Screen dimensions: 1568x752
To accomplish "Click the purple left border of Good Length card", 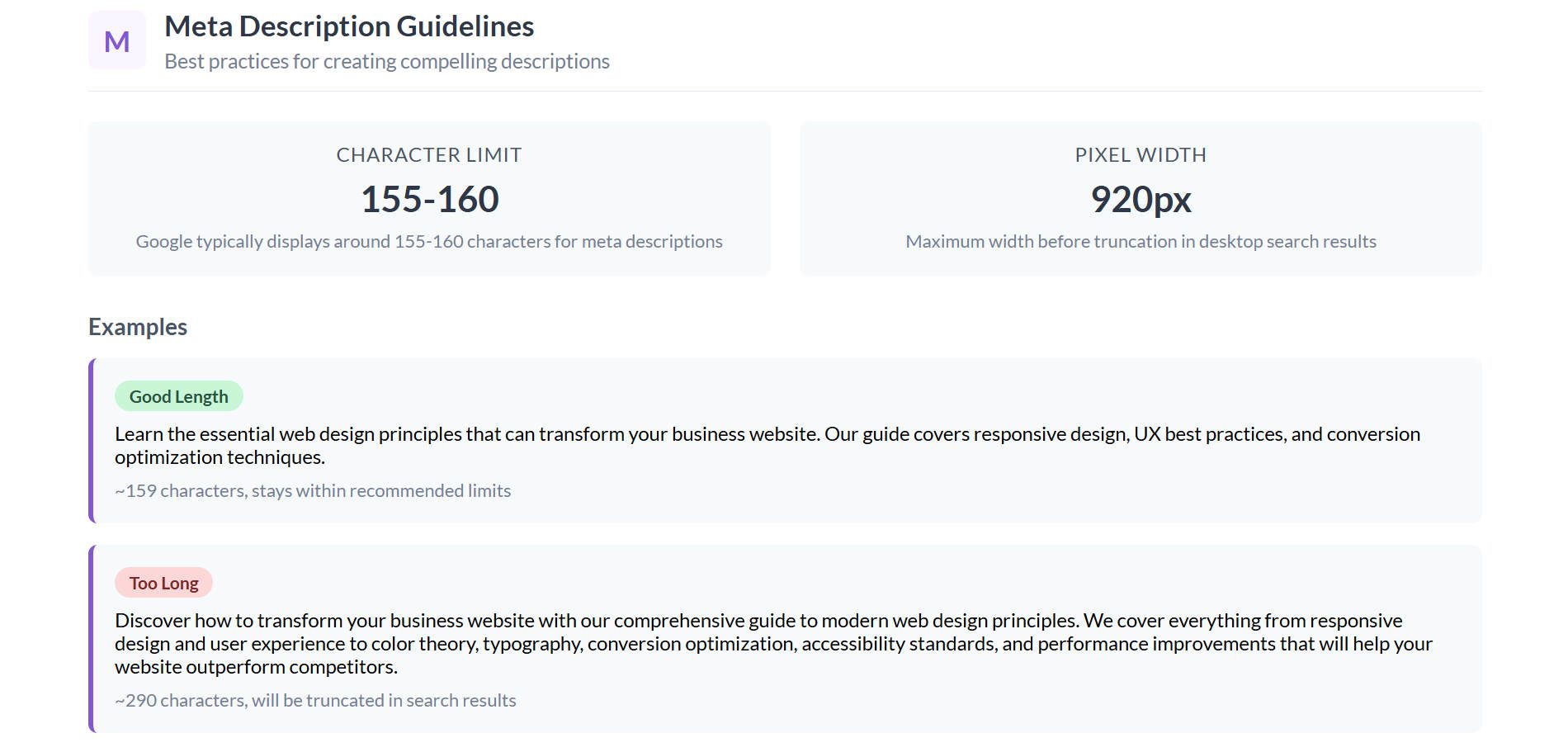I will (x=92, y=441).
